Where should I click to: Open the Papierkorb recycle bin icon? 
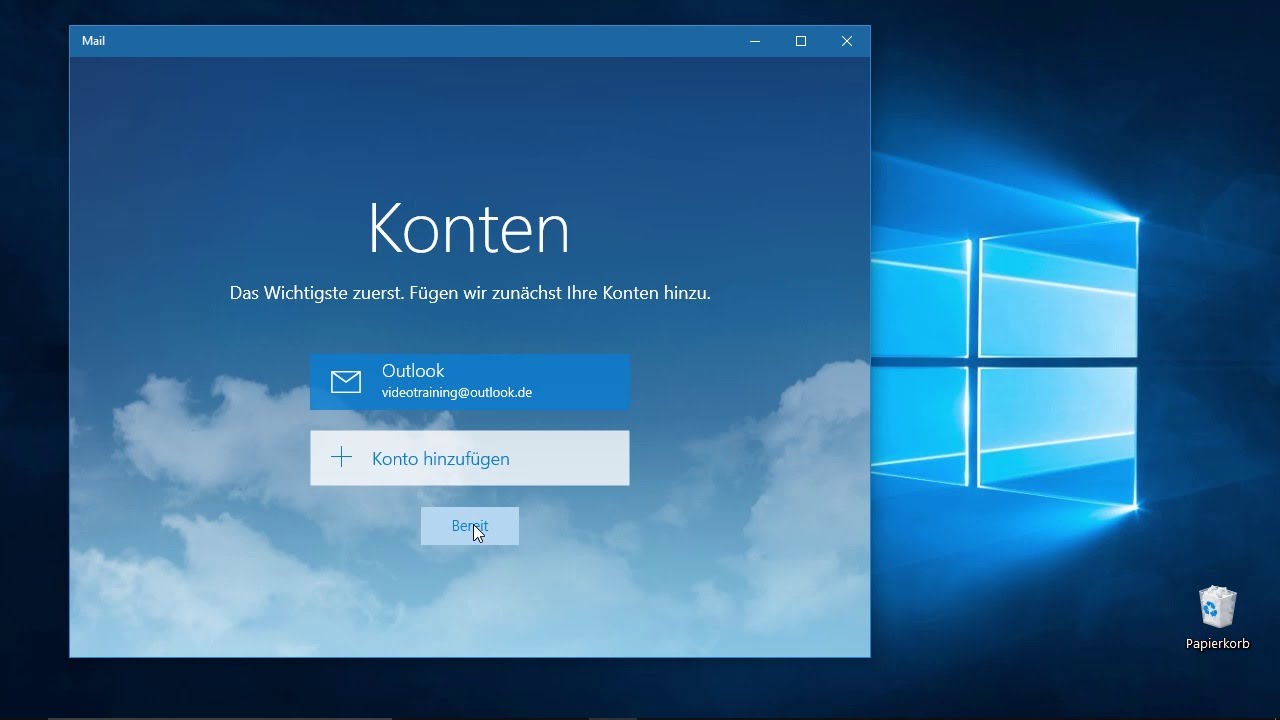[1217, 607]
